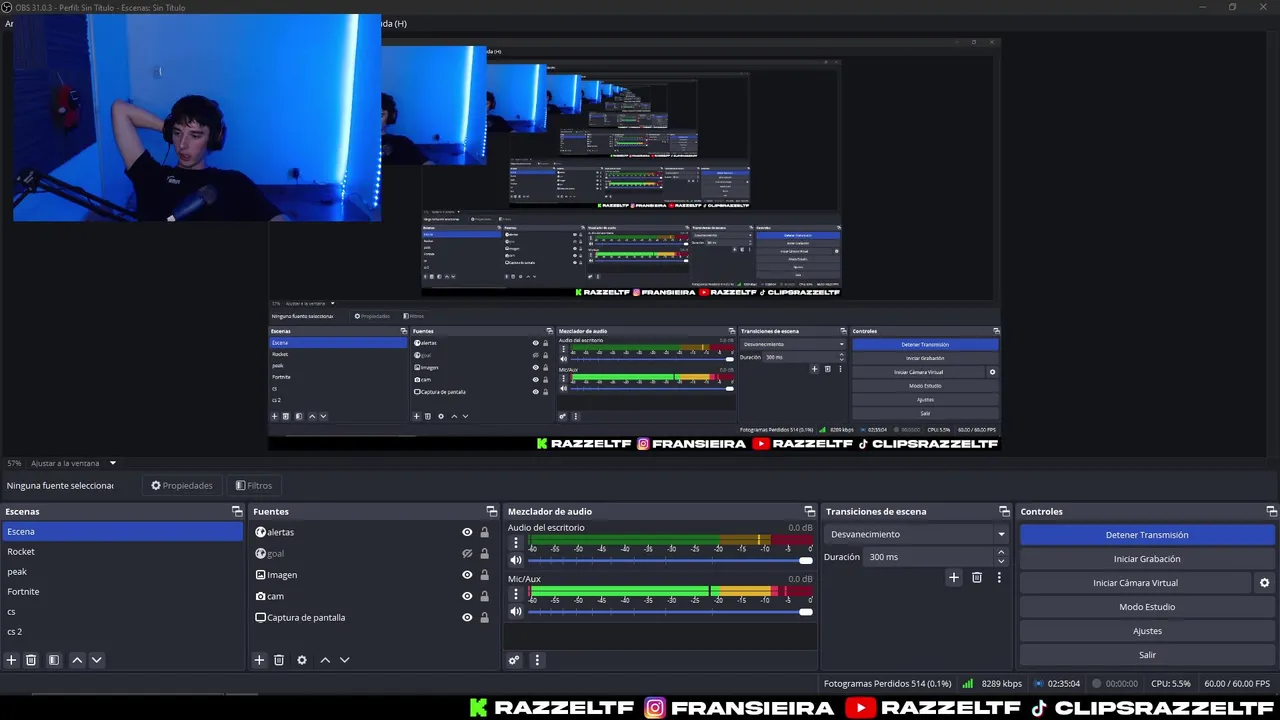Viewport: 1280px width, 720px height.
Task: Move the selected source down in Fuentes
Action: [x=345, y=660]
